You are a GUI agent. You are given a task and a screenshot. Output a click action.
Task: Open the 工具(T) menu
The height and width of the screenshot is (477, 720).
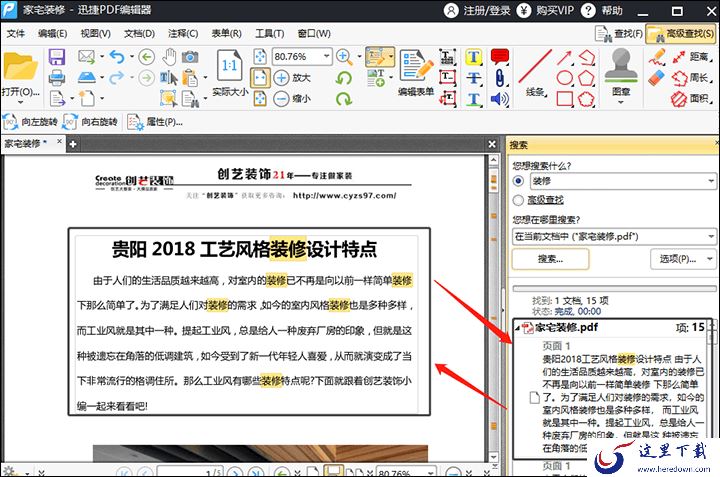270,34
